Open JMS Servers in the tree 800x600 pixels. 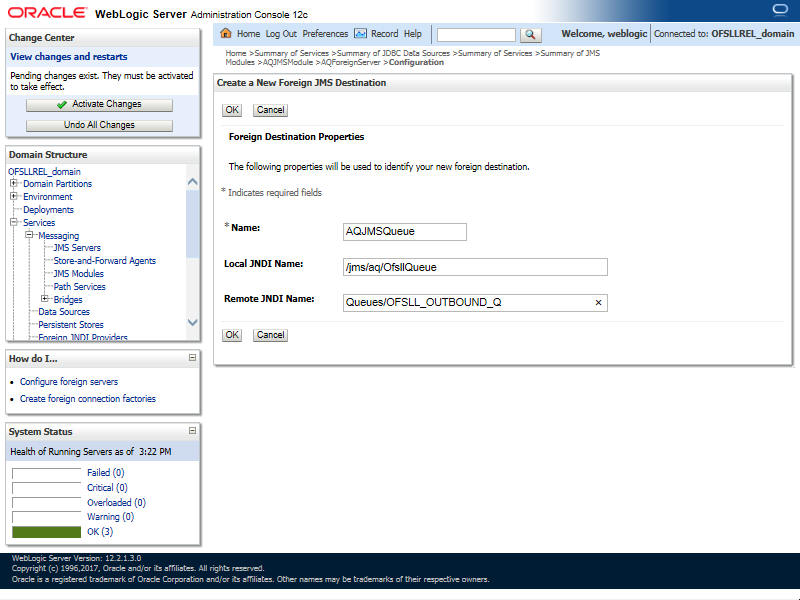[77, 247]
